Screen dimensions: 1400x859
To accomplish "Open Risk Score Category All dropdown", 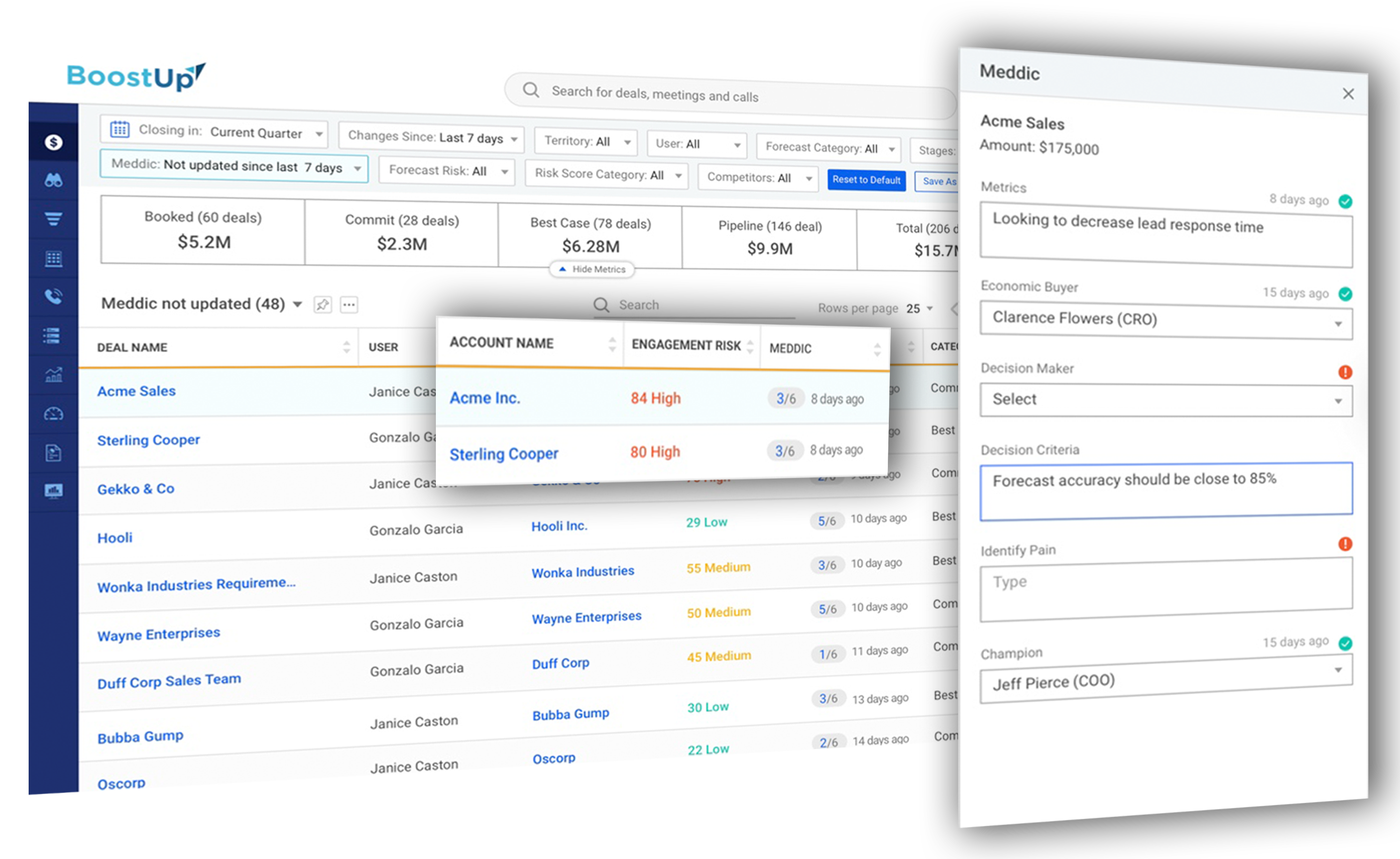I will pyautogui.click(x=606, y=174).
